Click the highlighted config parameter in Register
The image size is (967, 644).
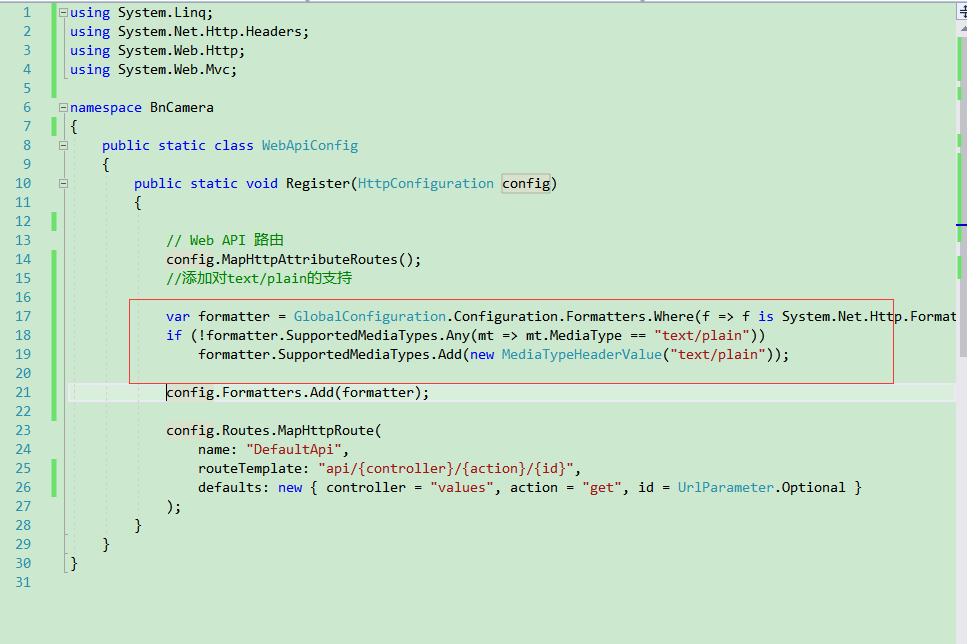tap(526, 184)
